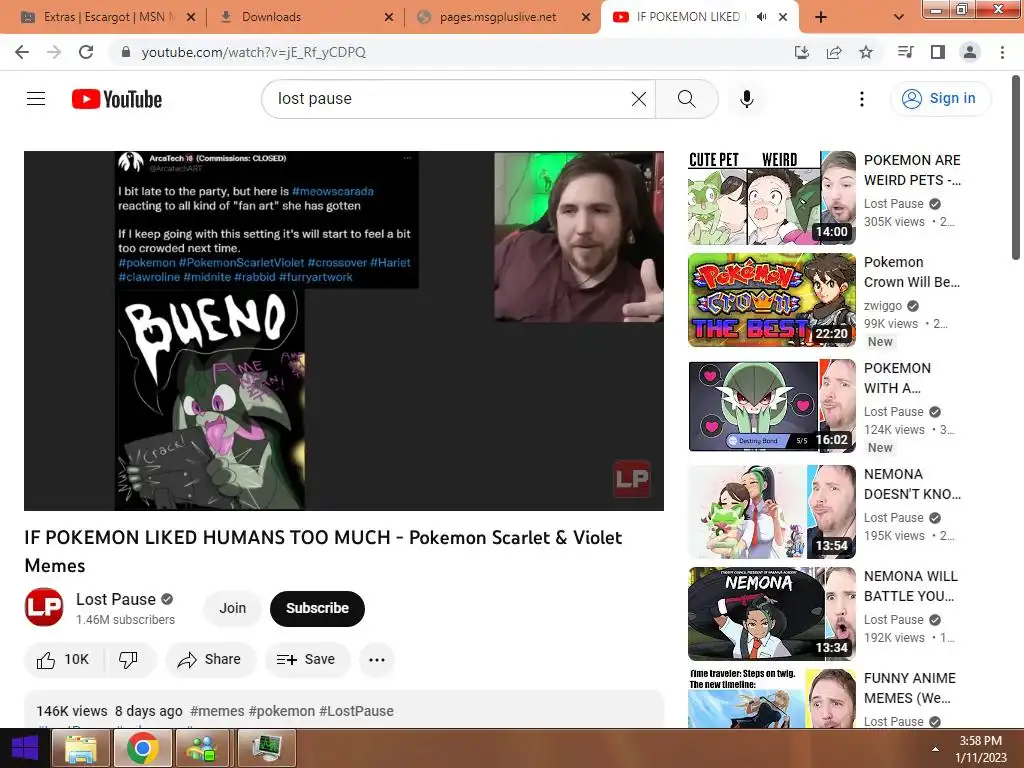This screenshot has height=768, width=1024.
Task: Like the video with thumbs up
Action: click(63, 660)
